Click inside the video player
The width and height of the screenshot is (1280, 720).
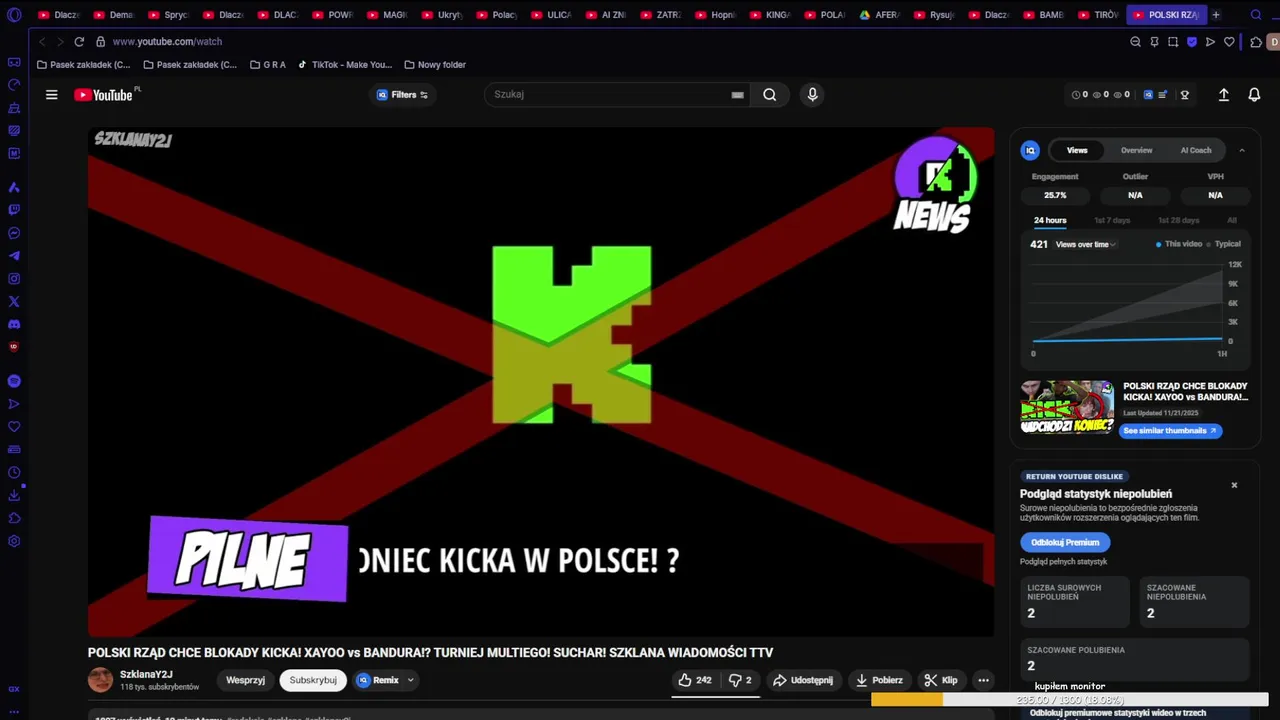541,382
